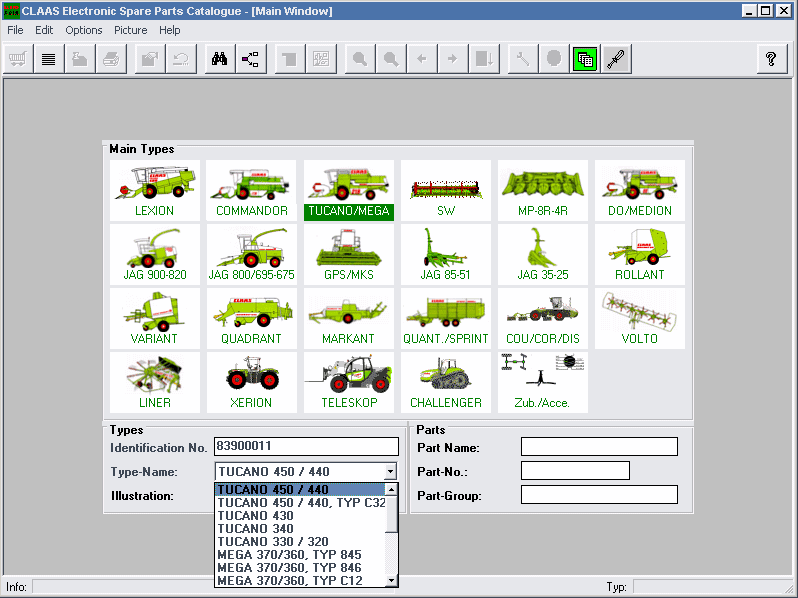This screenshot has width=798, height=598.
Task: Choose MEGA 370/360, TYP 846 option
Action: (300, 568)
